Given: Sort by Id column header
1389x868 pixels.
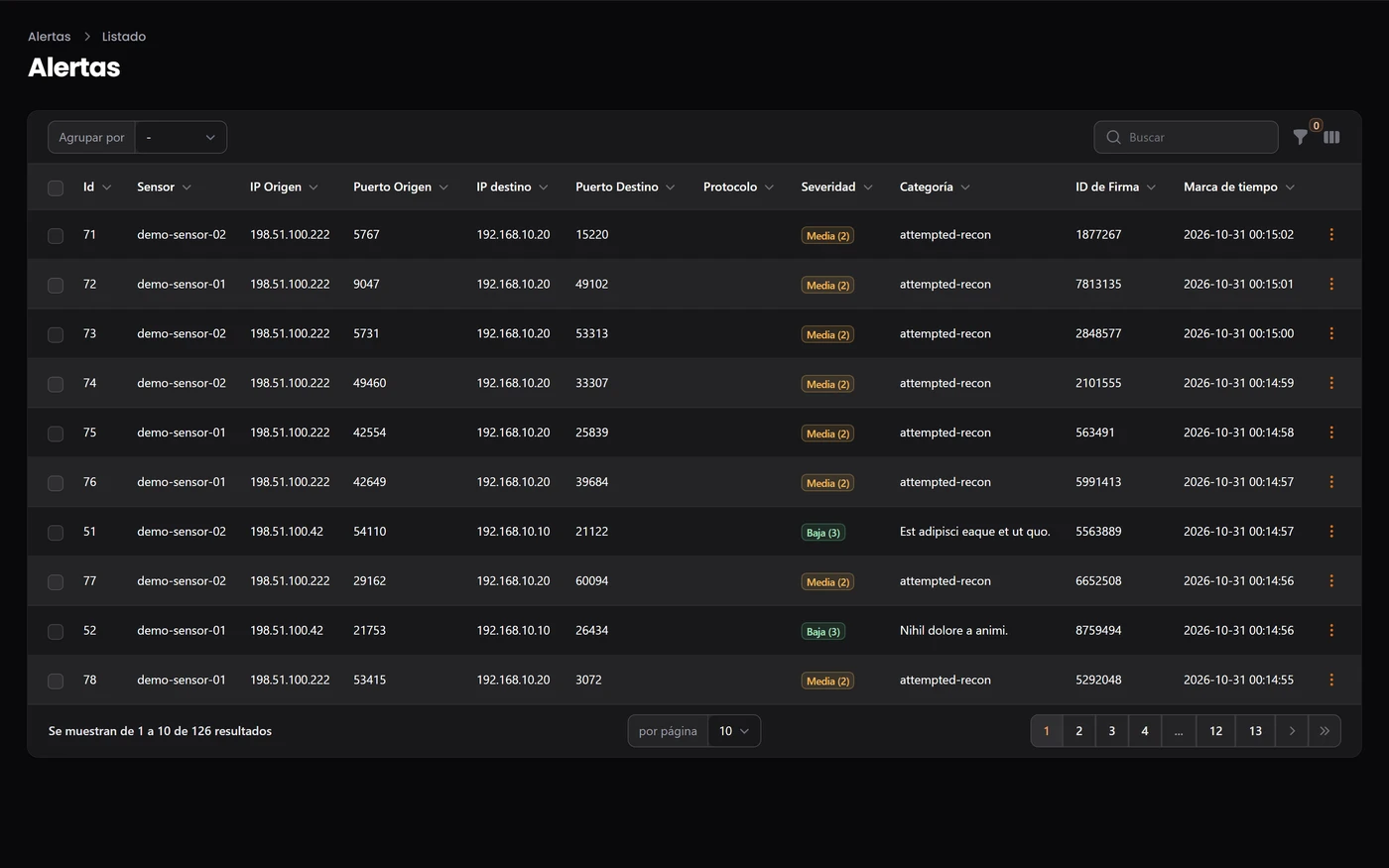Looking at the screenshot, I should point(97,187).
